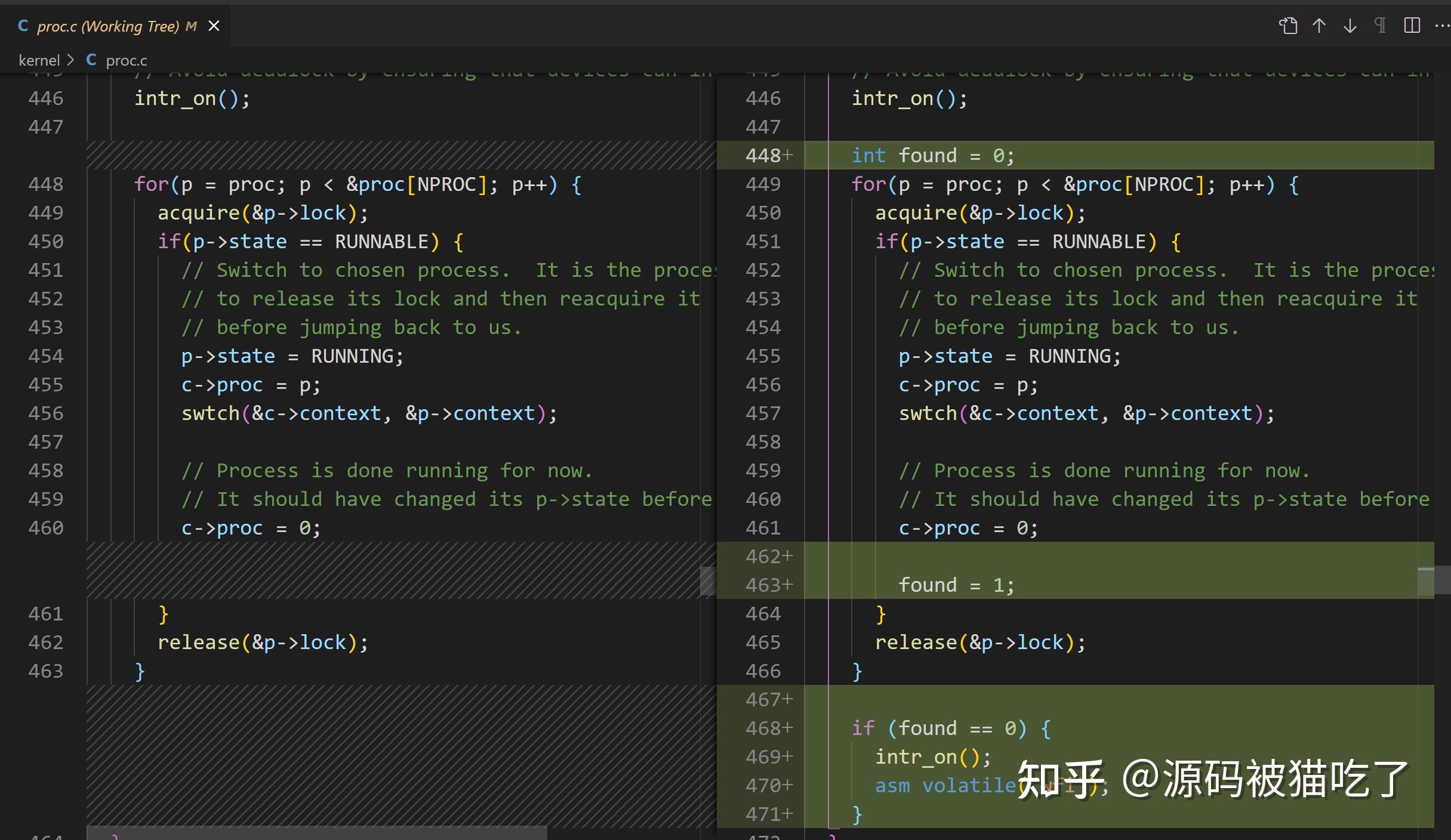1451x840 pixels.
Task: Click the chevron between kernel and proc.c
Action: click(70, 59)
